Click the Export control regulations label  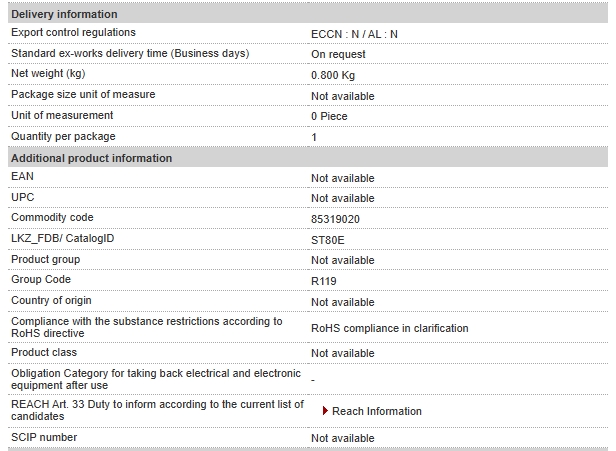point(73,32)
